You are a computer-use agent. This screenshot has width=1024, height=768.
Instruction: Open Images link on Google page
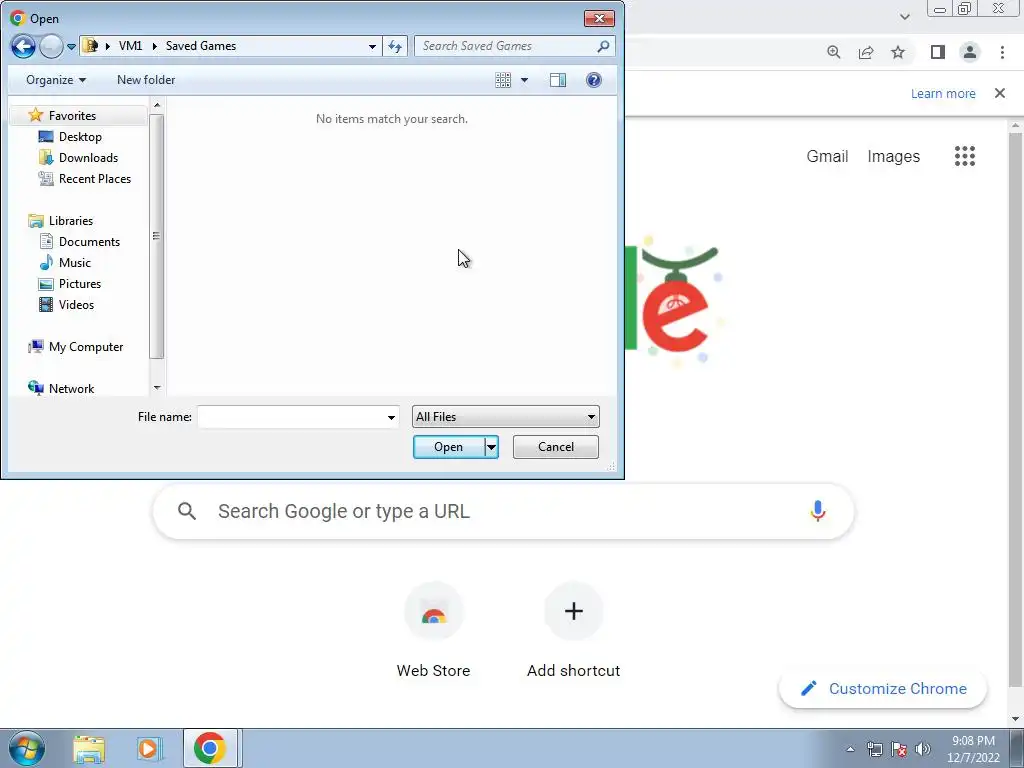893,156
